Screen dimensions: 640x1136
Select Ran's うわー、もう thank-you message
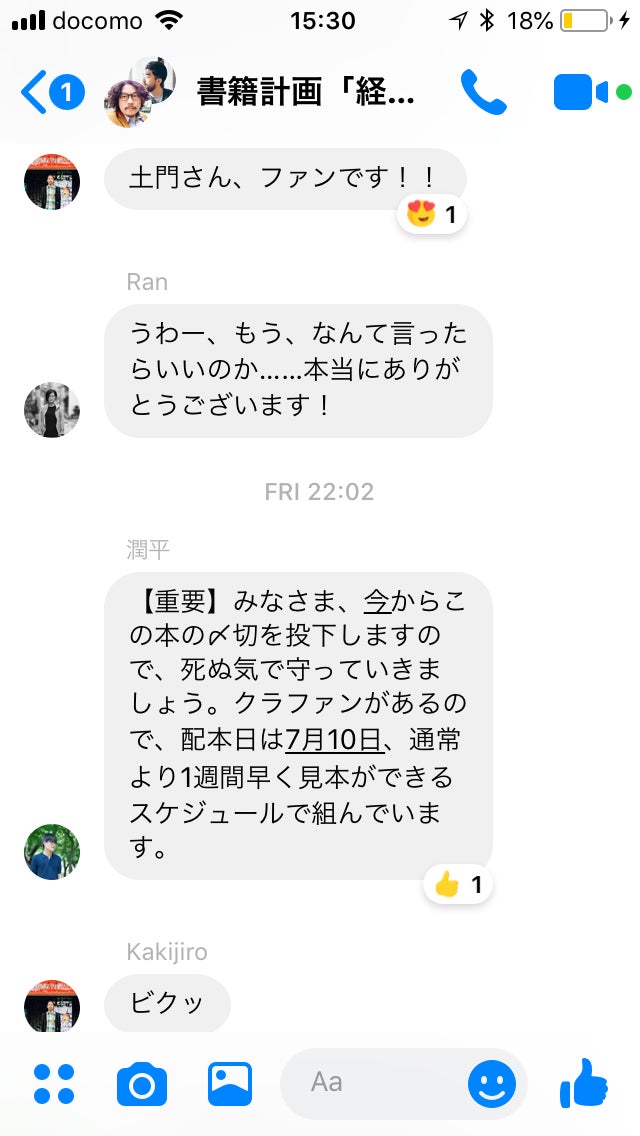[x=298, y=371]
